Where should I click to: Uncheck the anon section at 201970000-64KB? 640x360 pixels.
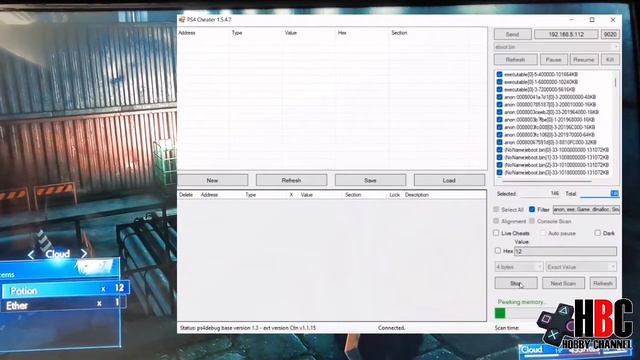coord(499,135)
